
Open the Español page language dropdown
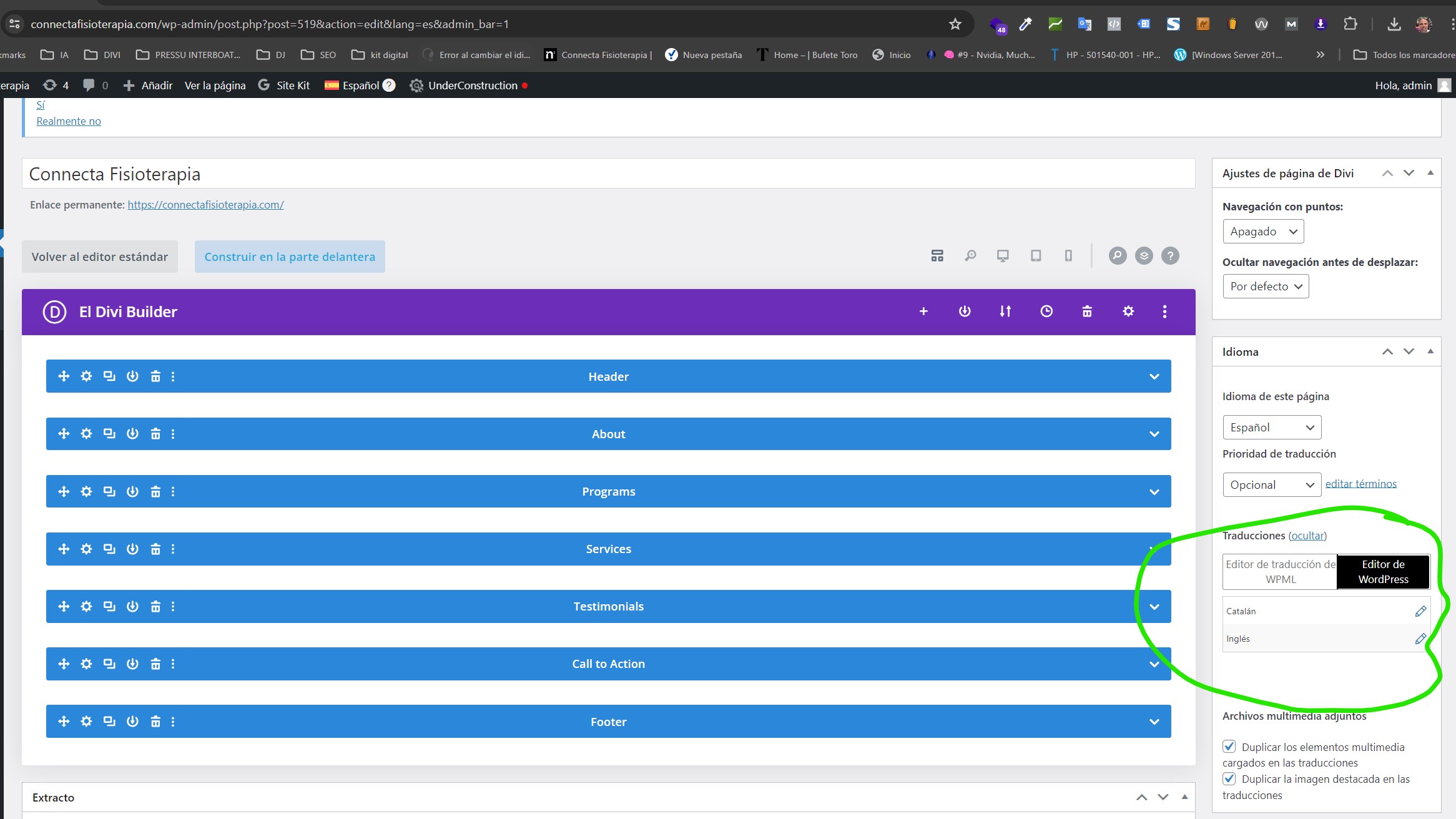pos(1271,428)
